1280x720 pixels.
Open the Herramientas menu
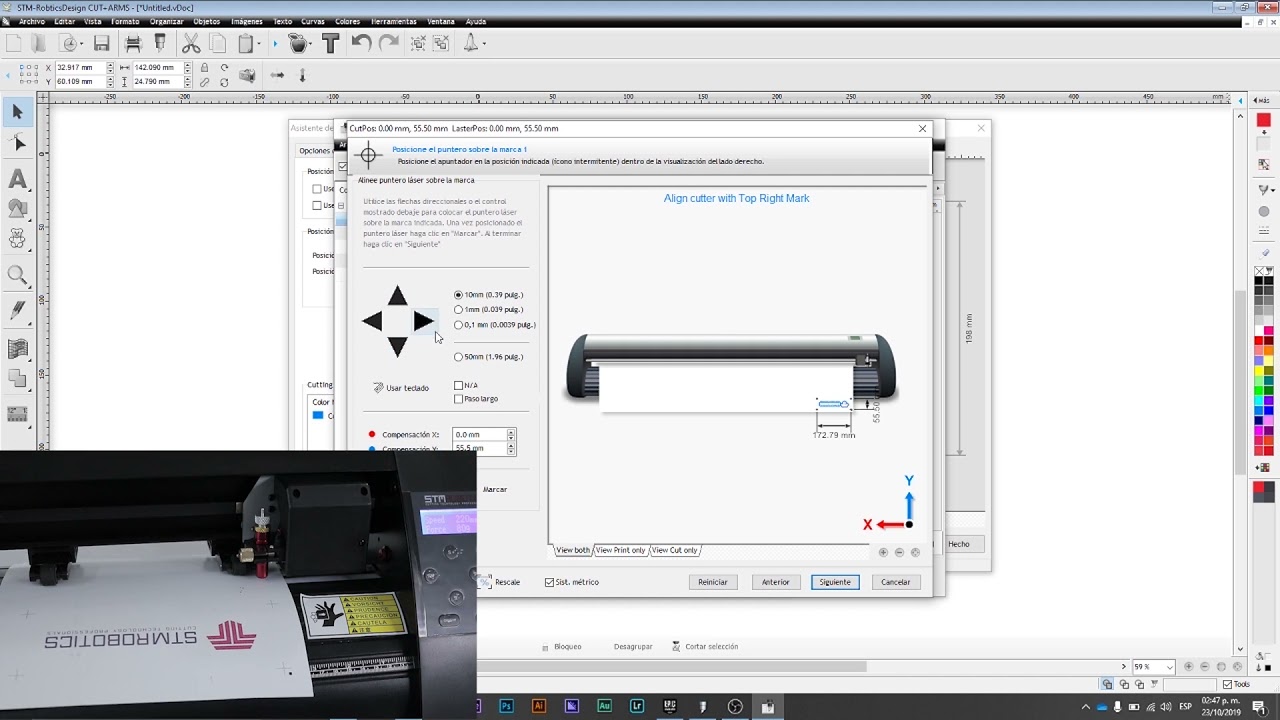click(394, 21)
